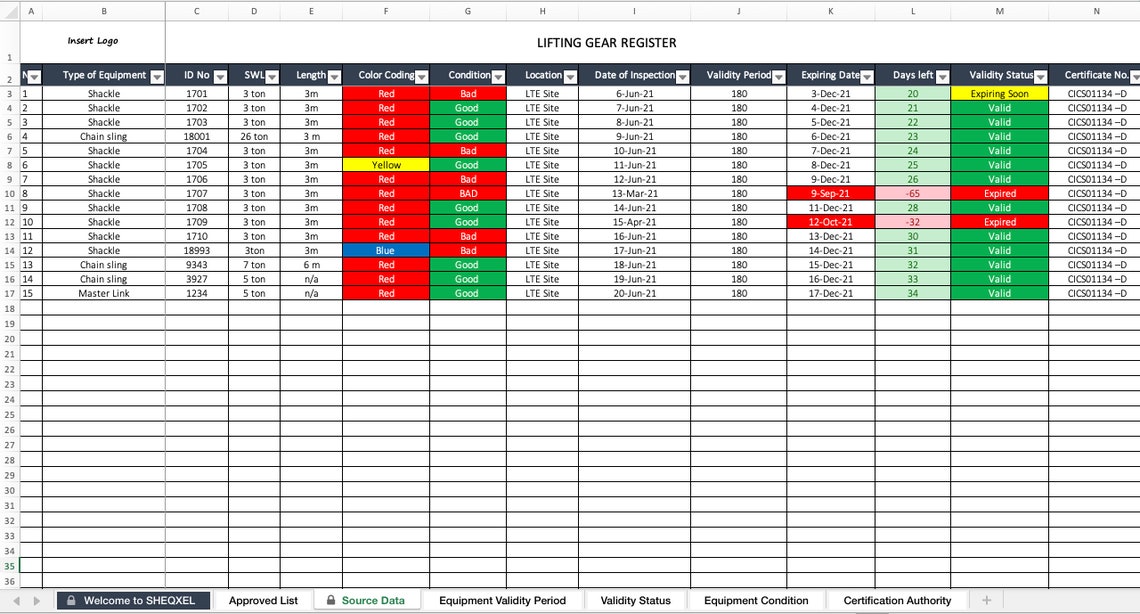Click the lock icon on Source Data tab

click(330, 600)
